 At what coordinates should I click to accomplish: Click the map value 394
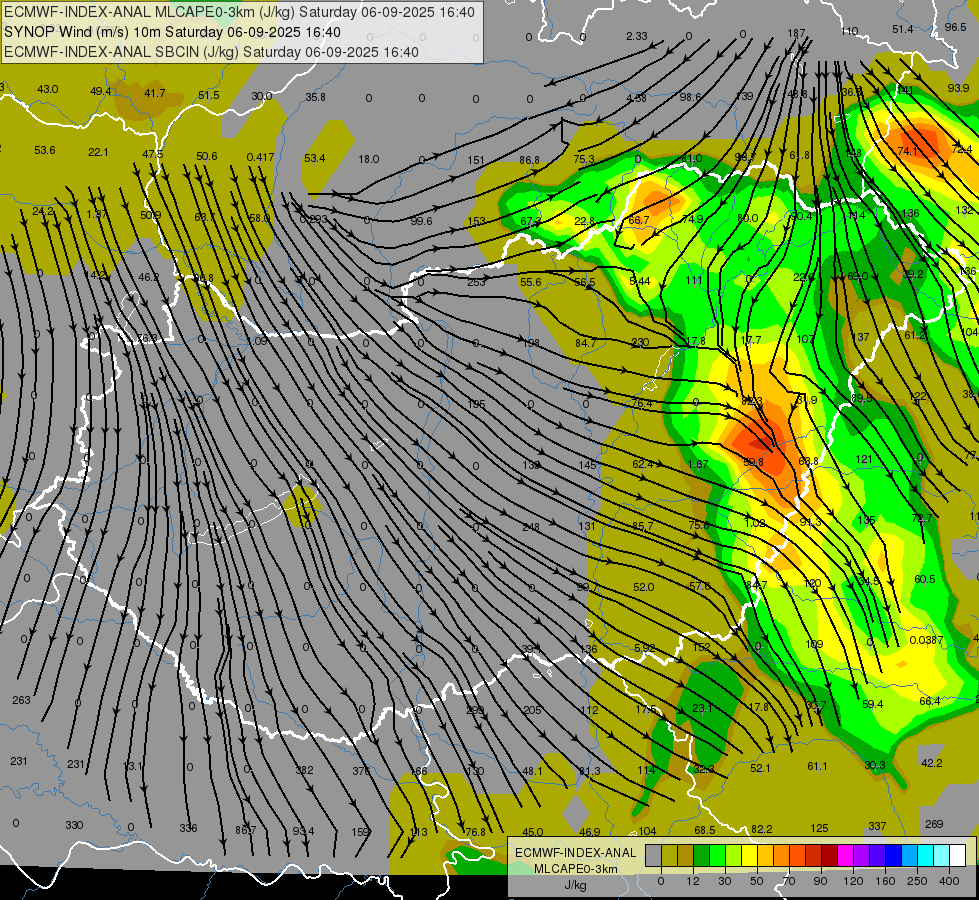531,650
